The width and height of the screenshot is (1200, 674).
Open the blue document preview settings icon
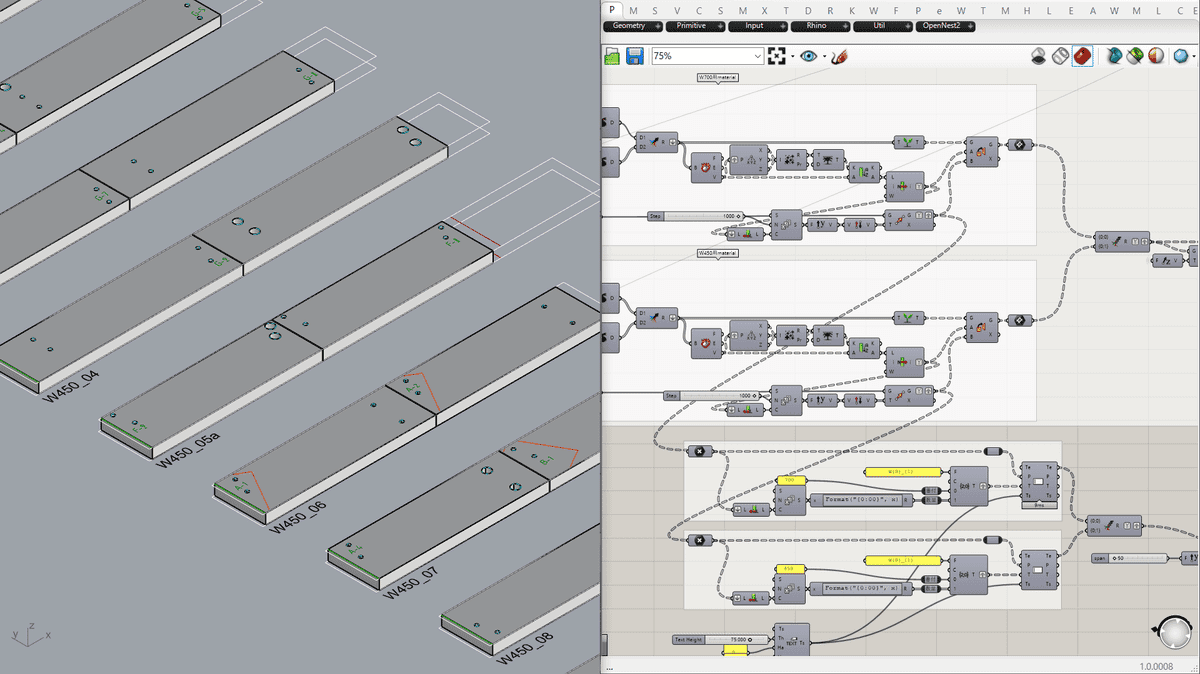click(x=1113, y=57)
